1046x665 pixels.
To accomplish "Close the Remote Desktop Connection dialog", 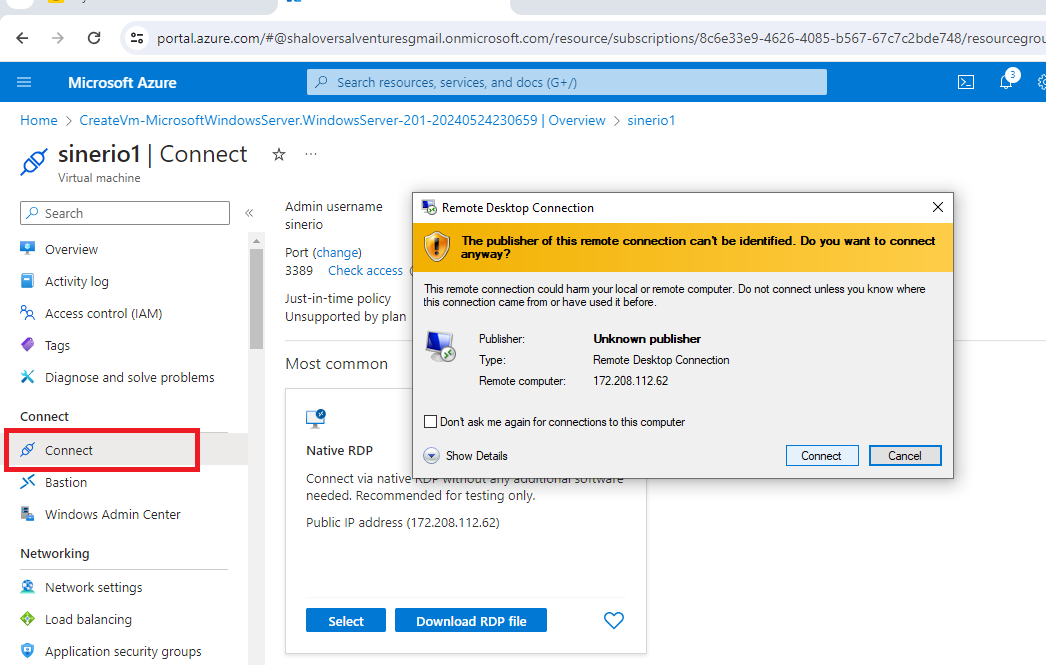I will [x=937, y=207].
